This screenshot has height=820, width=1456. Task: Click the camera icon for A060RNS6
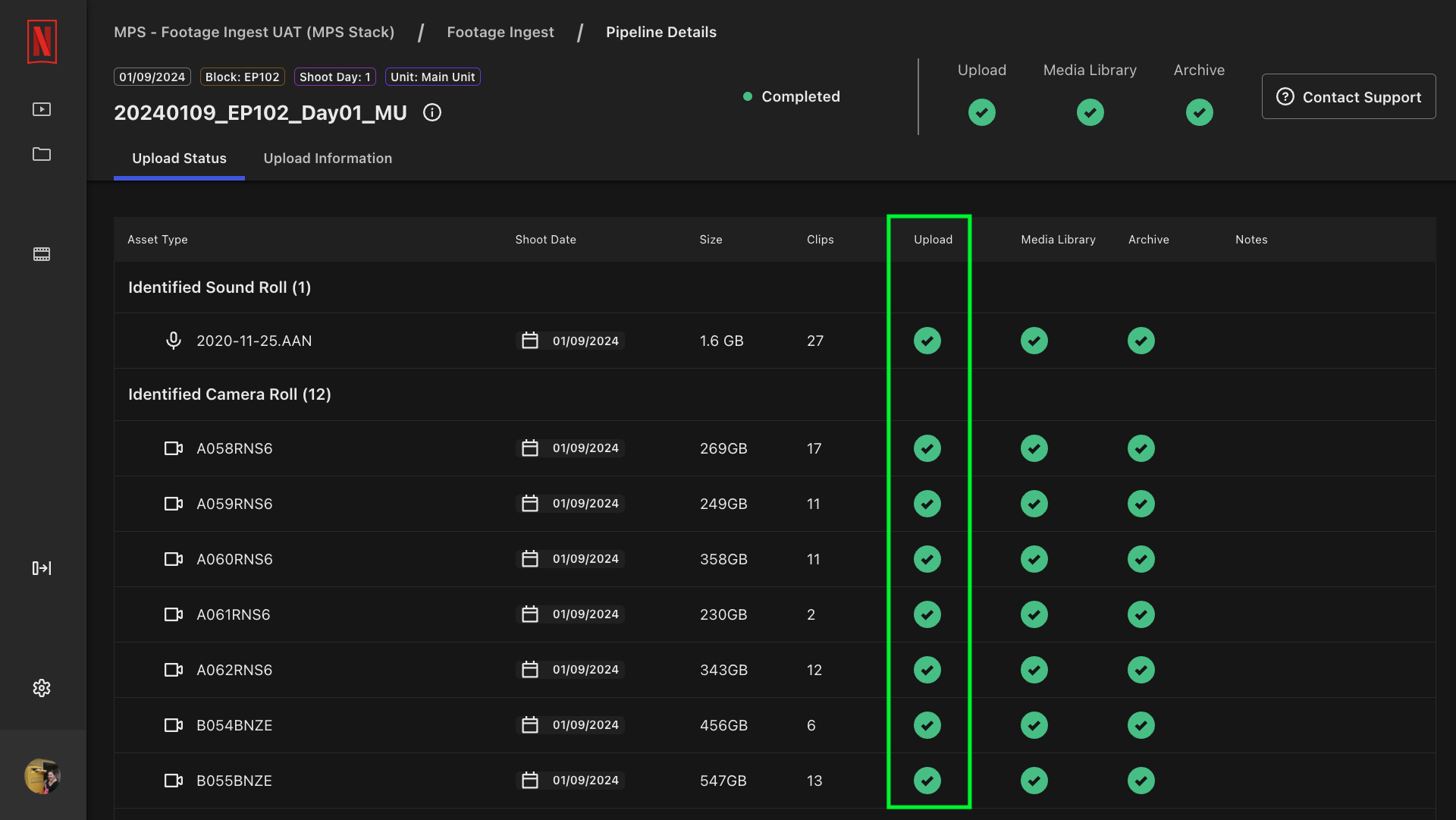[x=174, y=559]
